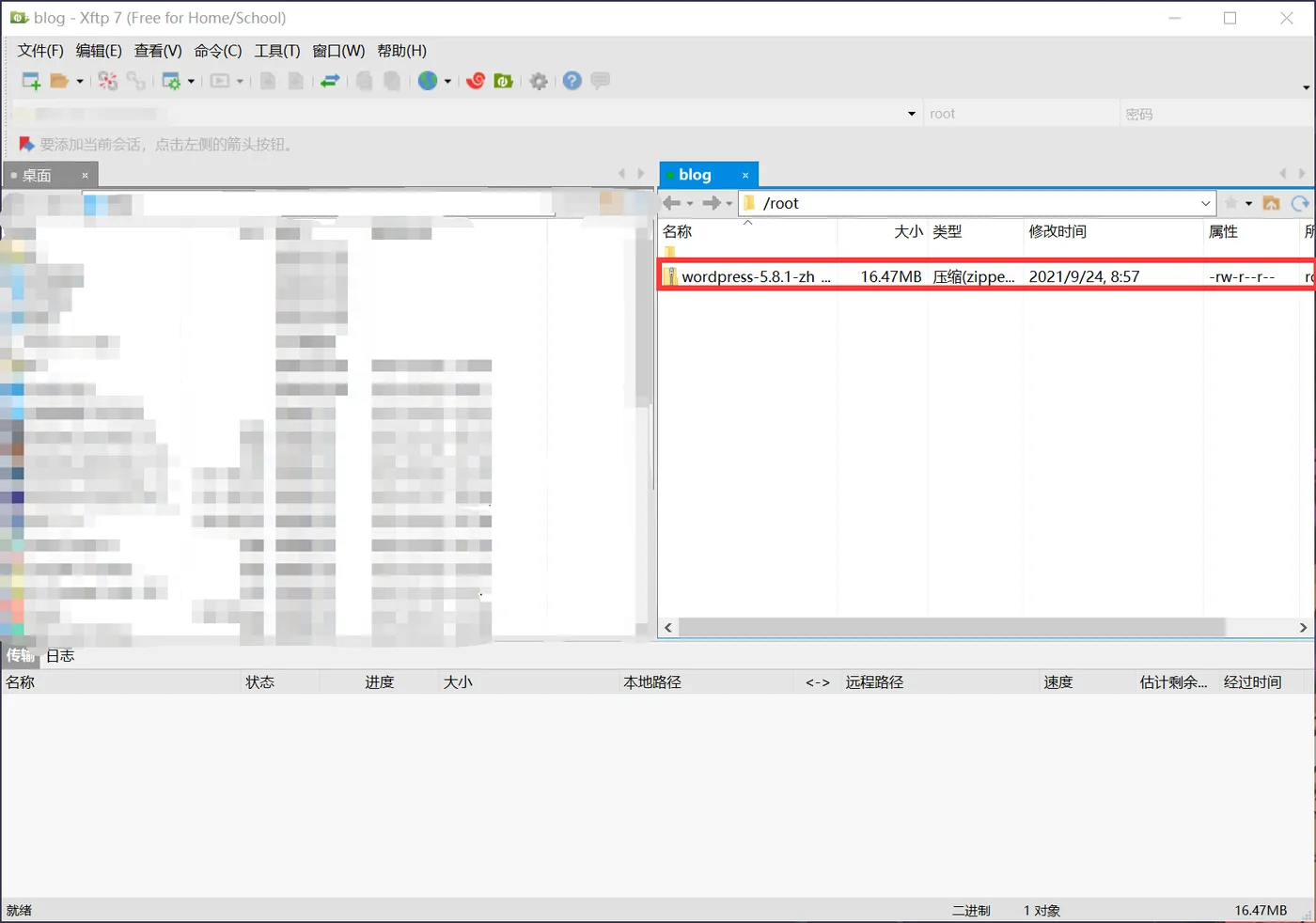The height and width of the screenshot is (923, 1316).
Task: Open the 工具(T) menu
Action: 277,51
